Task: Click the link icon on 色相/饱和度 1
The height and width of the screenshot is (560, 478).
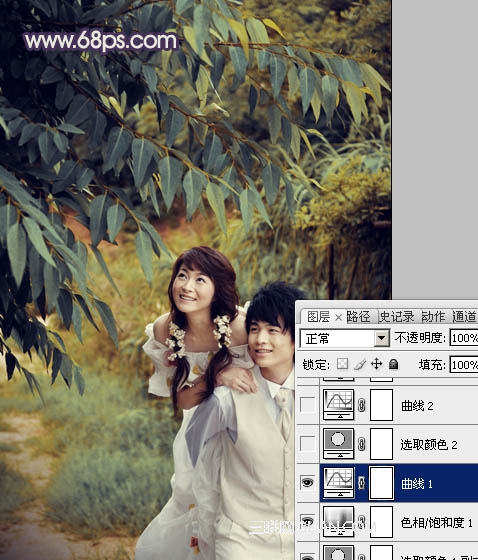Action: [x=362, y=522]
